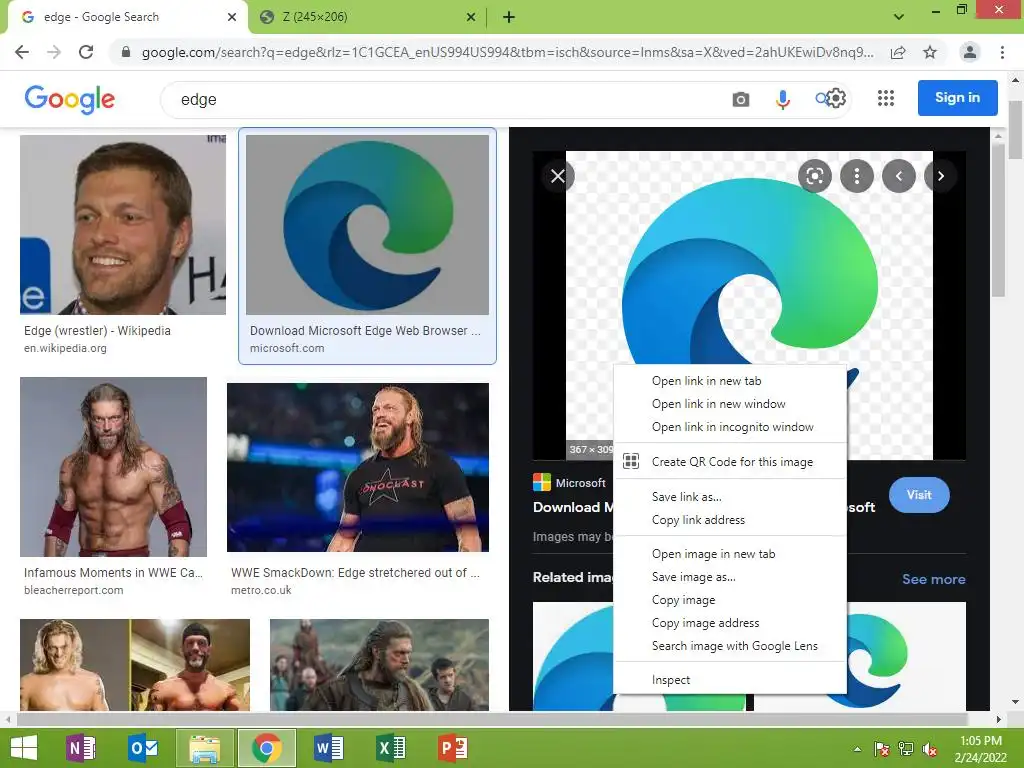Open the Google apps grid

coord(886,98)
